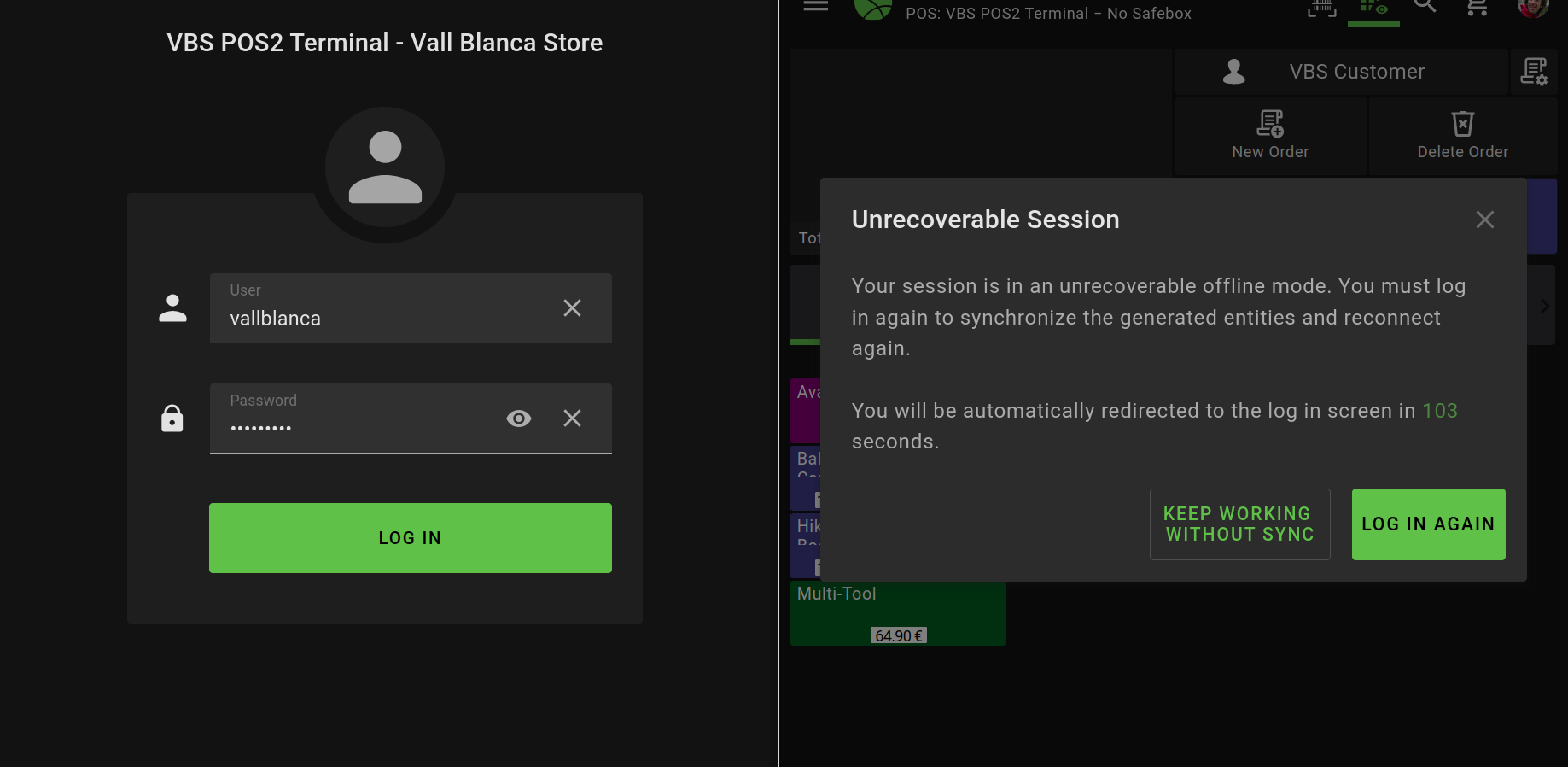This screenshot has width=1568, height=767.
Task: Click the Multi-Tool product tile
Action: 897,613
